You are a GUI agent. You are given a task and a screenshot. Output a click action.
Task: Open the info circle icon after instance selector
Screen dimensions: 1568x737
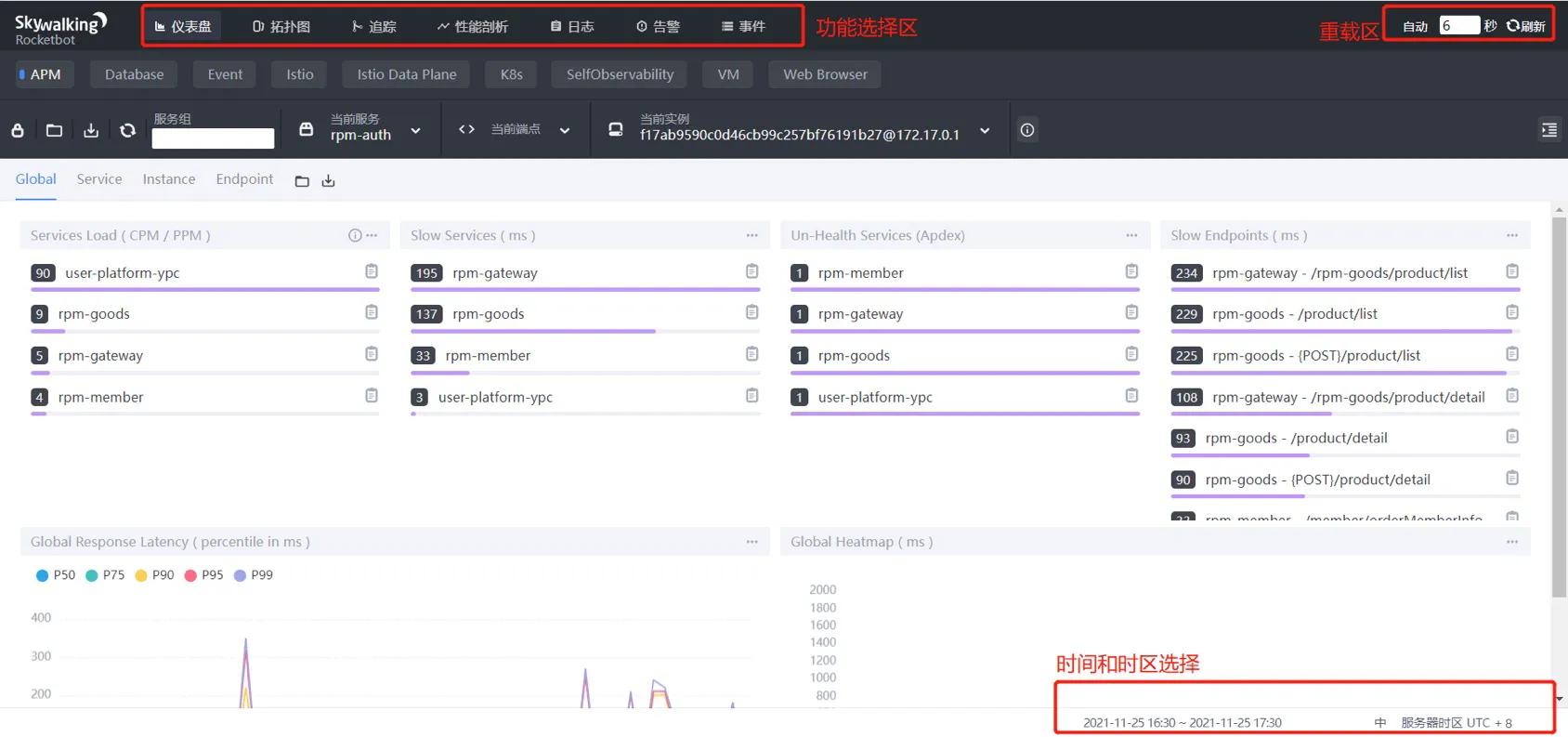point(1027,130)
